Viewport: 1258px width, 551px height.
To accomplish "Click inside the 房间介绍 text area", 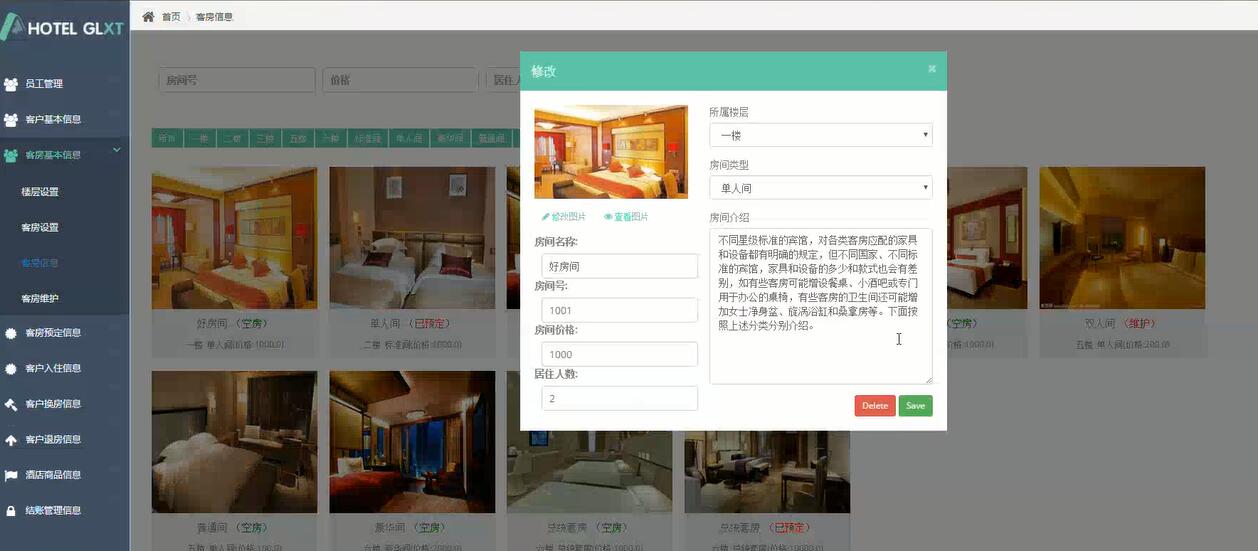I will 821,306.
